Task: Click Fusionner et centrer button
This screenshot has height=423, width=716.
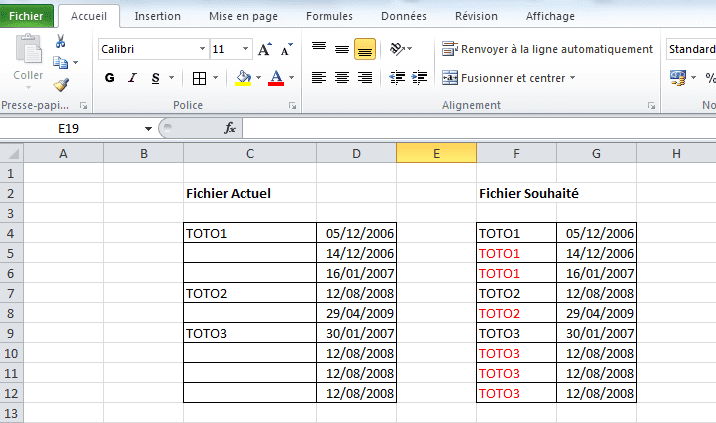Action: pos(509,78)
